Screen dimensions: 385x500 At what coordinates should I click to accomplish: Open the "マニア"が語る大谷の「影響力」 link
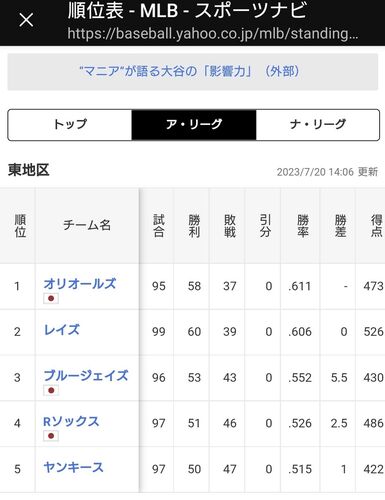point(189,71)
